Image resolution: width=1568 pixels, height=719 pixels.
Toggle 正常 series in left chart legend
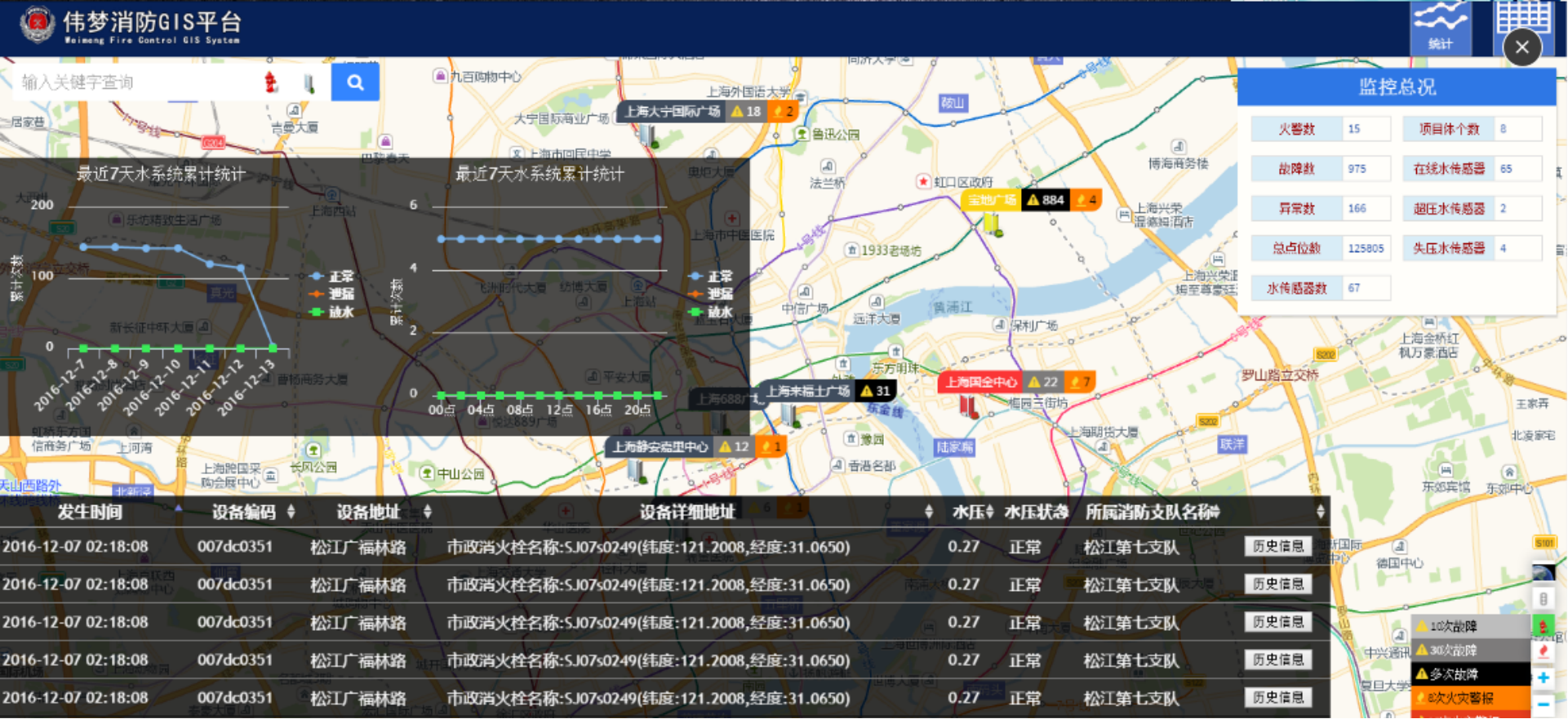[x=333, y=277]
